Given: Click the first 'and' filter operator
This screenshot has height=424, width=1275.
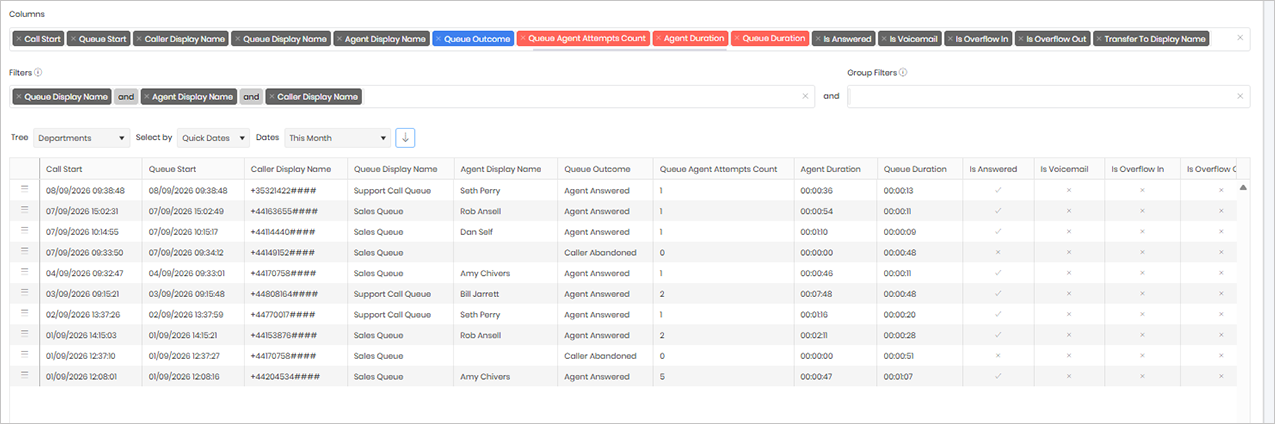Looking at the screenshot, I should [125, 97].
